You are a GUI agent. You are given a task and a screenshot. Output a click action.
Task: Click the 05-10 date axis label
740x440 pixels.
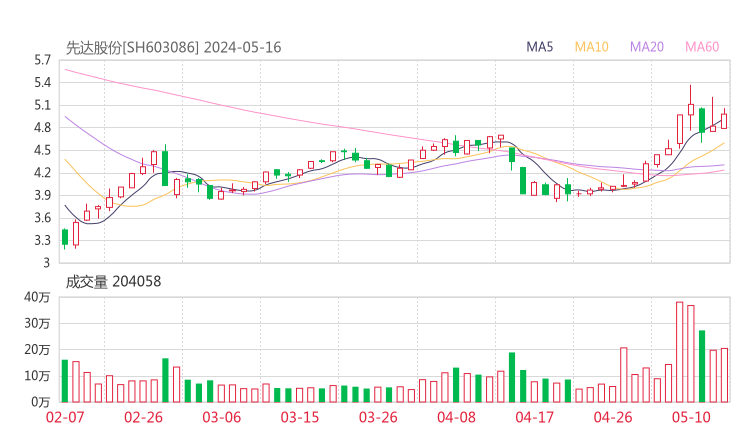[x=691, y=417]
